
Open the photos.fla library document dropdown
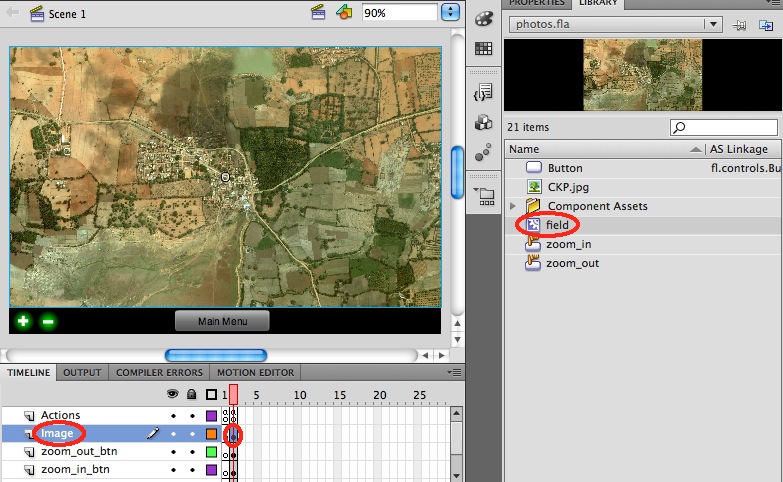point(713,24)
